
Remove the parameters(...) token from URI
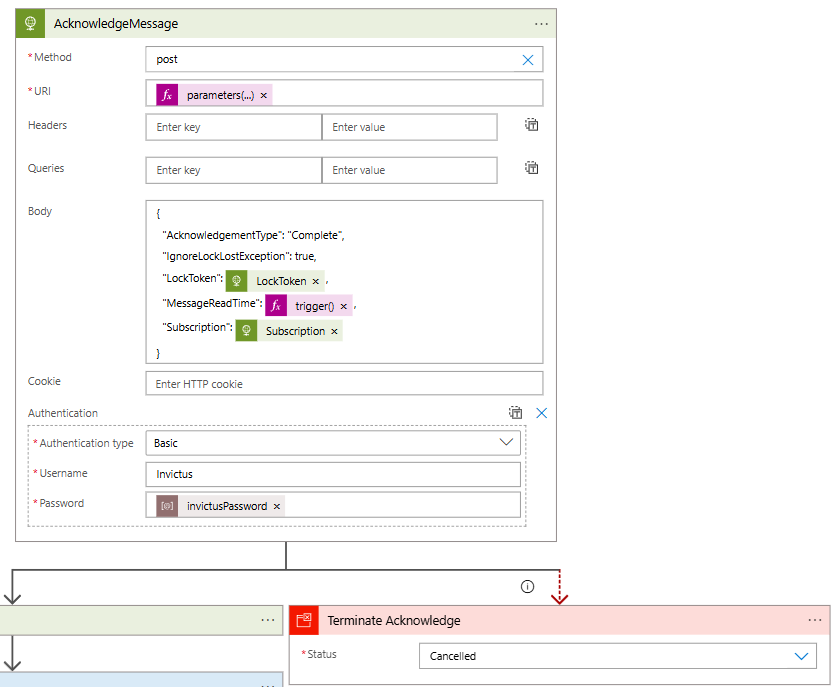(264, 95)
